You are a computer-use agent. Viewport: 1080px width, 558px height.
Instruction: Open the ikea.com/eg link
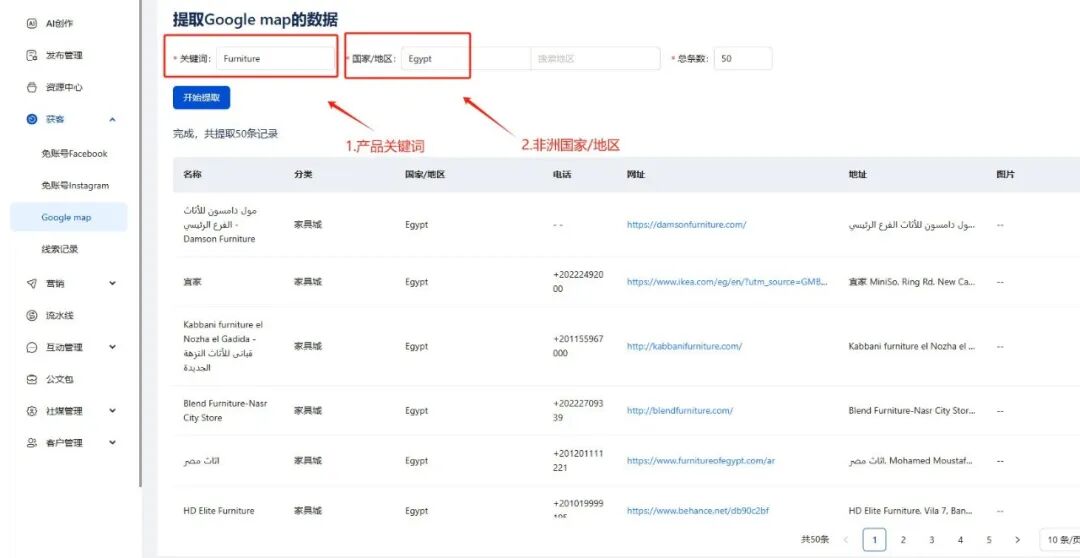tap(727, 282)
